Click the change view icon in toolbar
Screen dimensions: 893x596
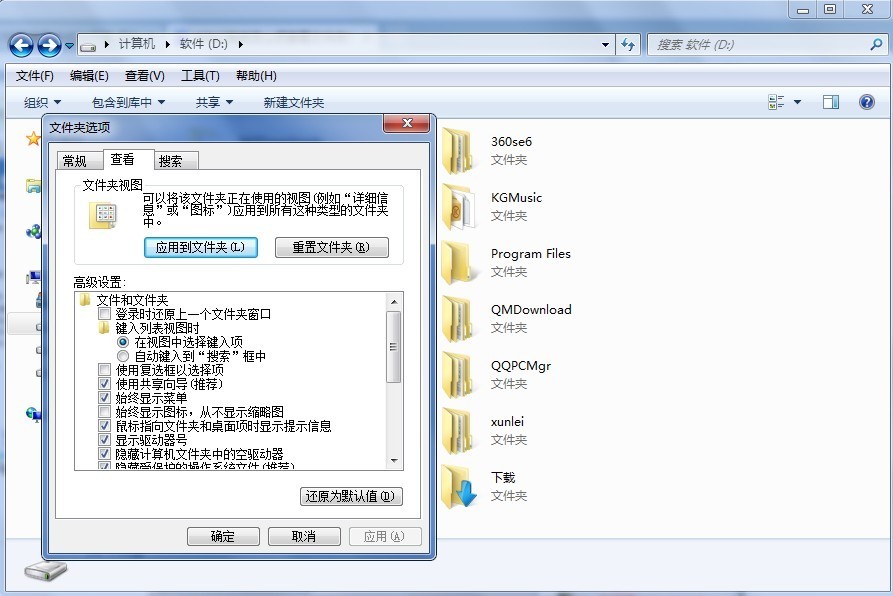[776, 102]
